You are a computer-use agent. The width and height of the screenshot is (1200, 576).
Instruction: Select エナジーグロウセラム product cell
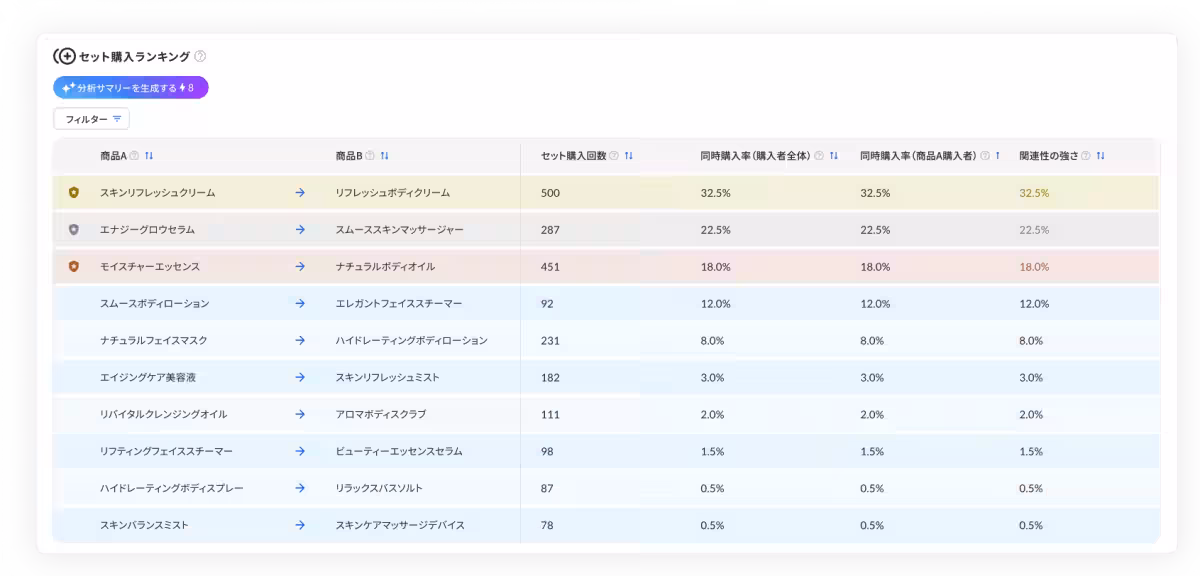click(147, 229)
